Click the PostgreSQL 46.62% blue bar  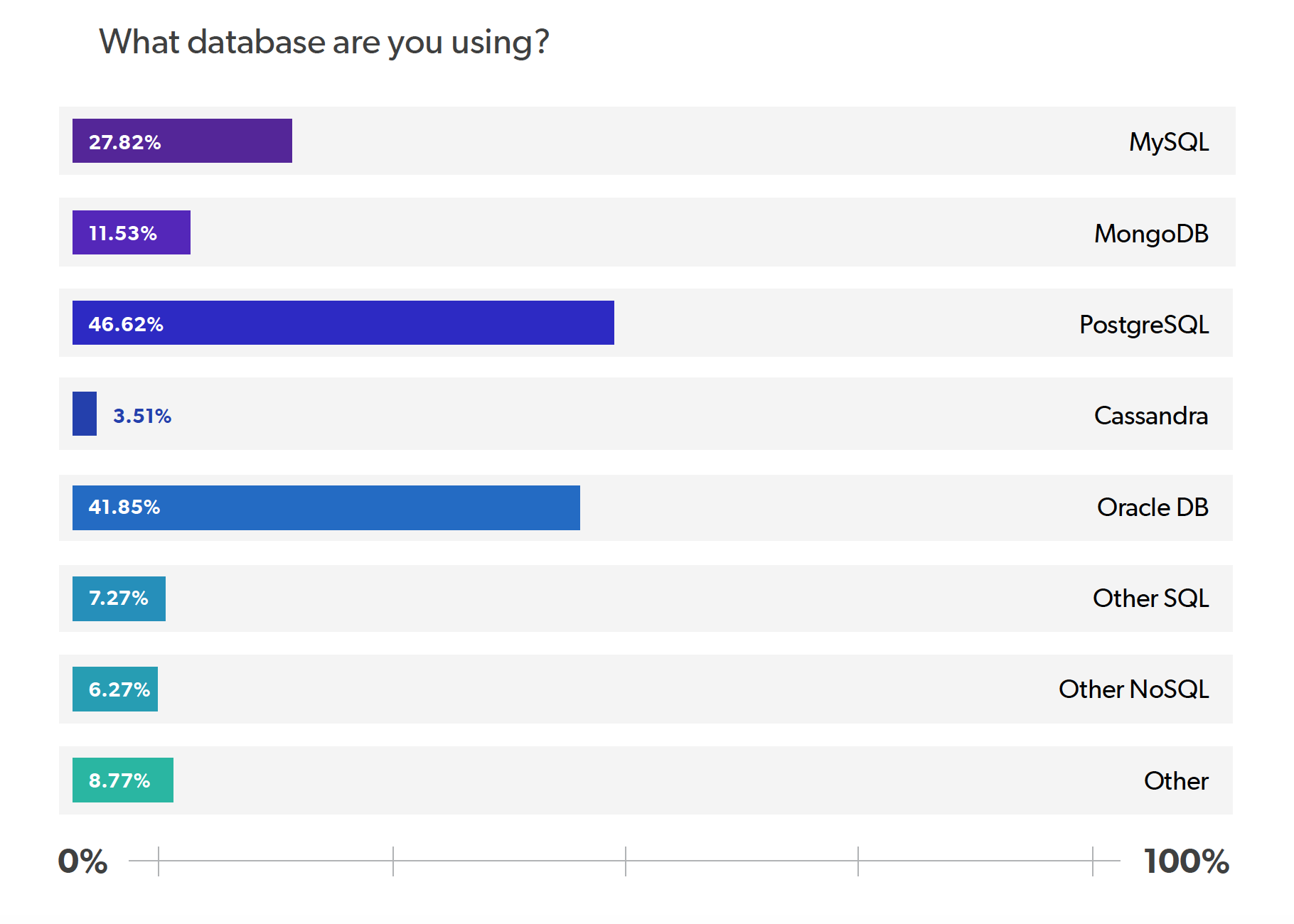click(343, 323)
